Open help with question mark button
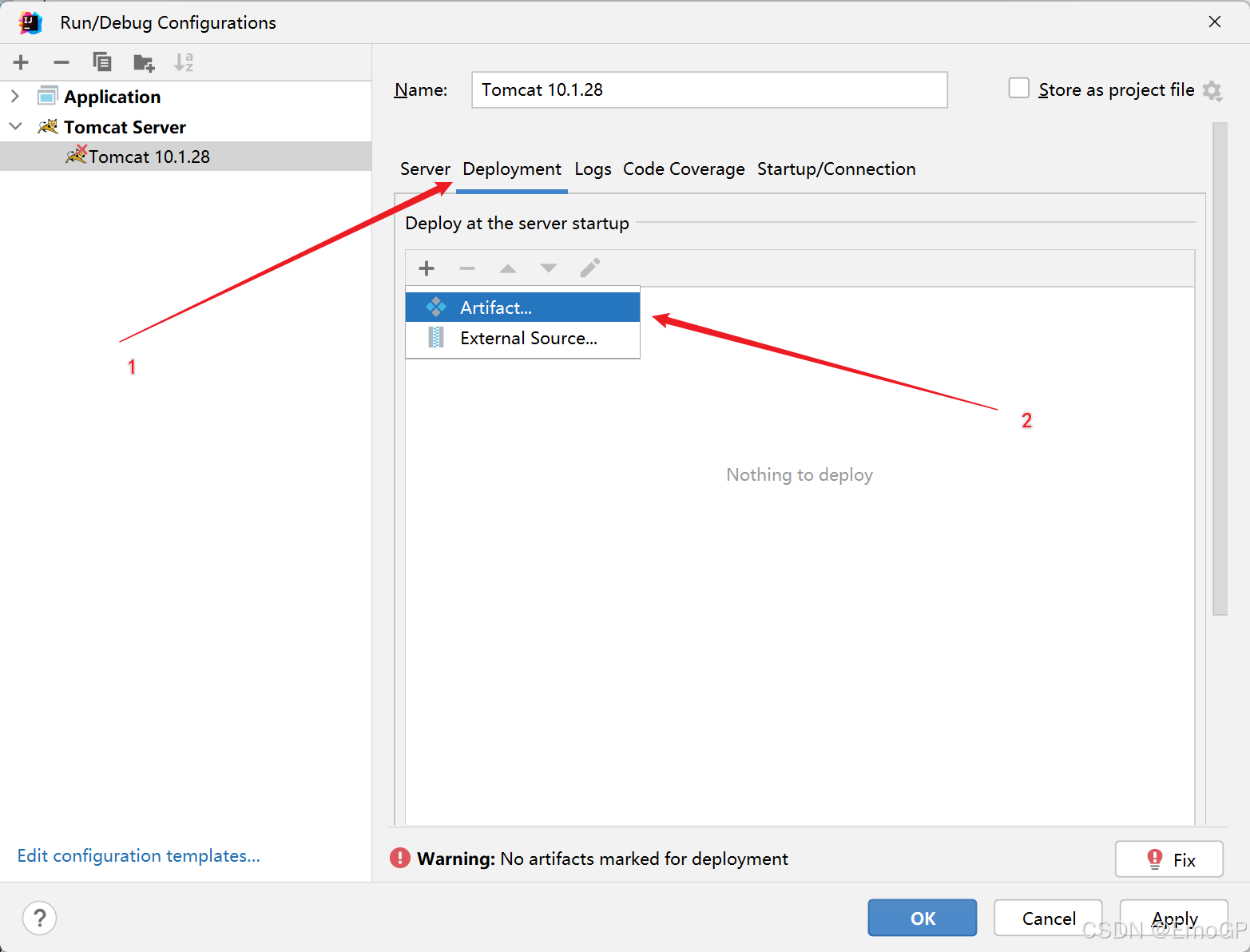The height and width of the screenshot is (952, 1250). click(40, 918)
